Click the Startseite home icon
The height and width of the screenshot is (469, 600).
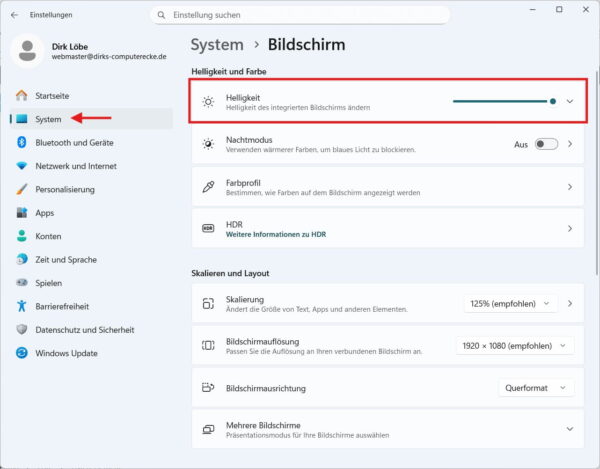point(22,95)
